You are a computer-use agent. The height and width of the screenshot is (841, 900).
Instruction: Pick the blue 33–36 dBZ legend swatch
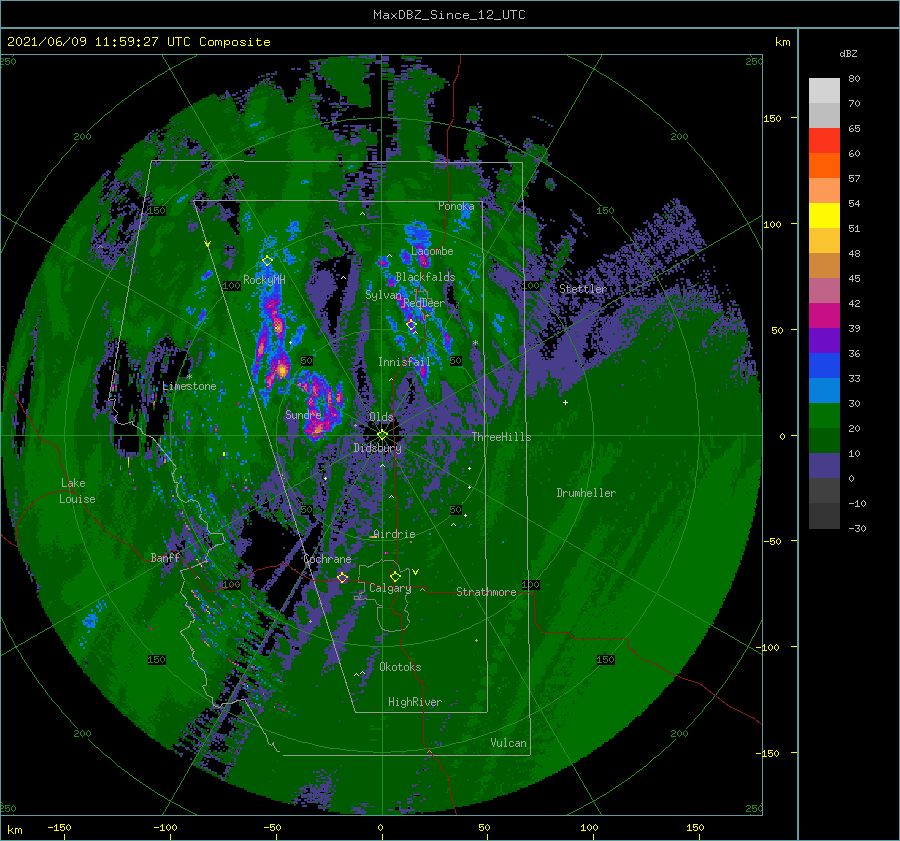click(824, 365)
